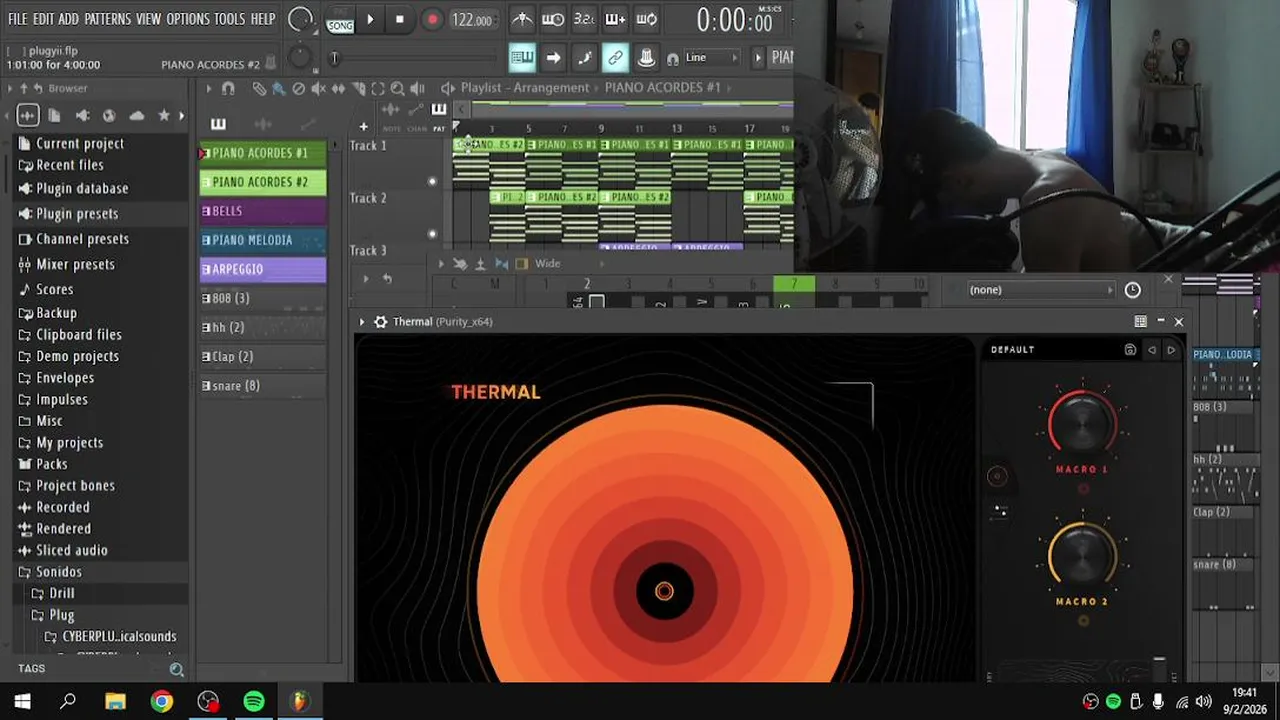Viewport: 1280px width, 720px height.
Task: Select the ARPEGGIO pattern
Action: tap(263, 269)
